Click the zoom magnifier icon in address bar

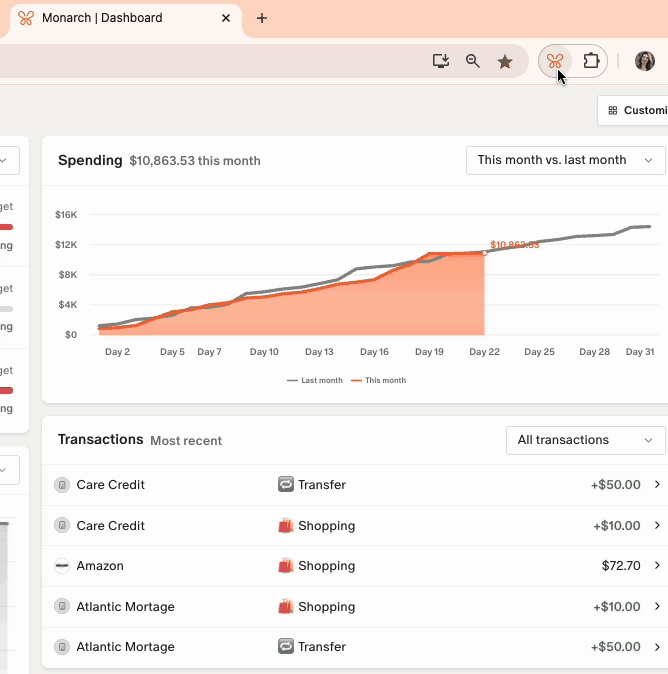(473, 62)
